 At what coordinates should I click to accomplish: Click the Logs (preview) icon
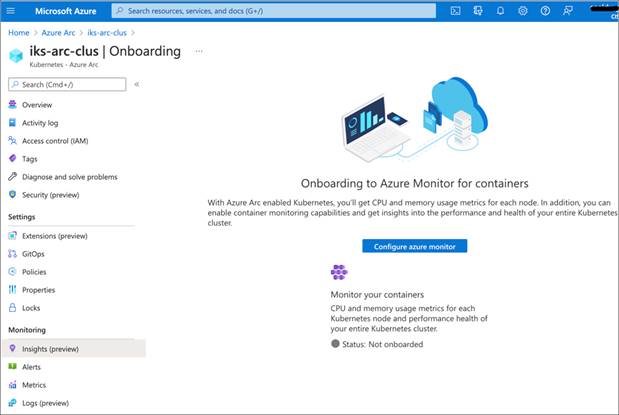13,403
